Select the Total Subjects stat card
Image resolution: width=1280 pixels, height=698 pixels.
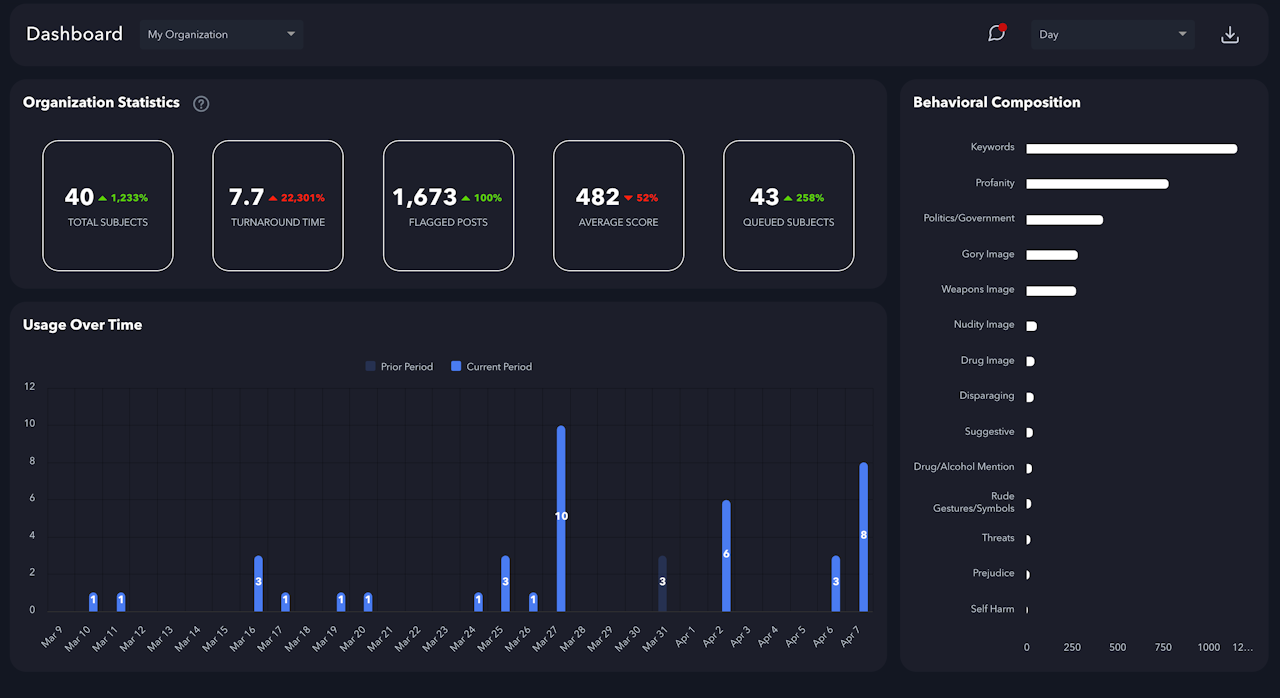coord(108,205)
